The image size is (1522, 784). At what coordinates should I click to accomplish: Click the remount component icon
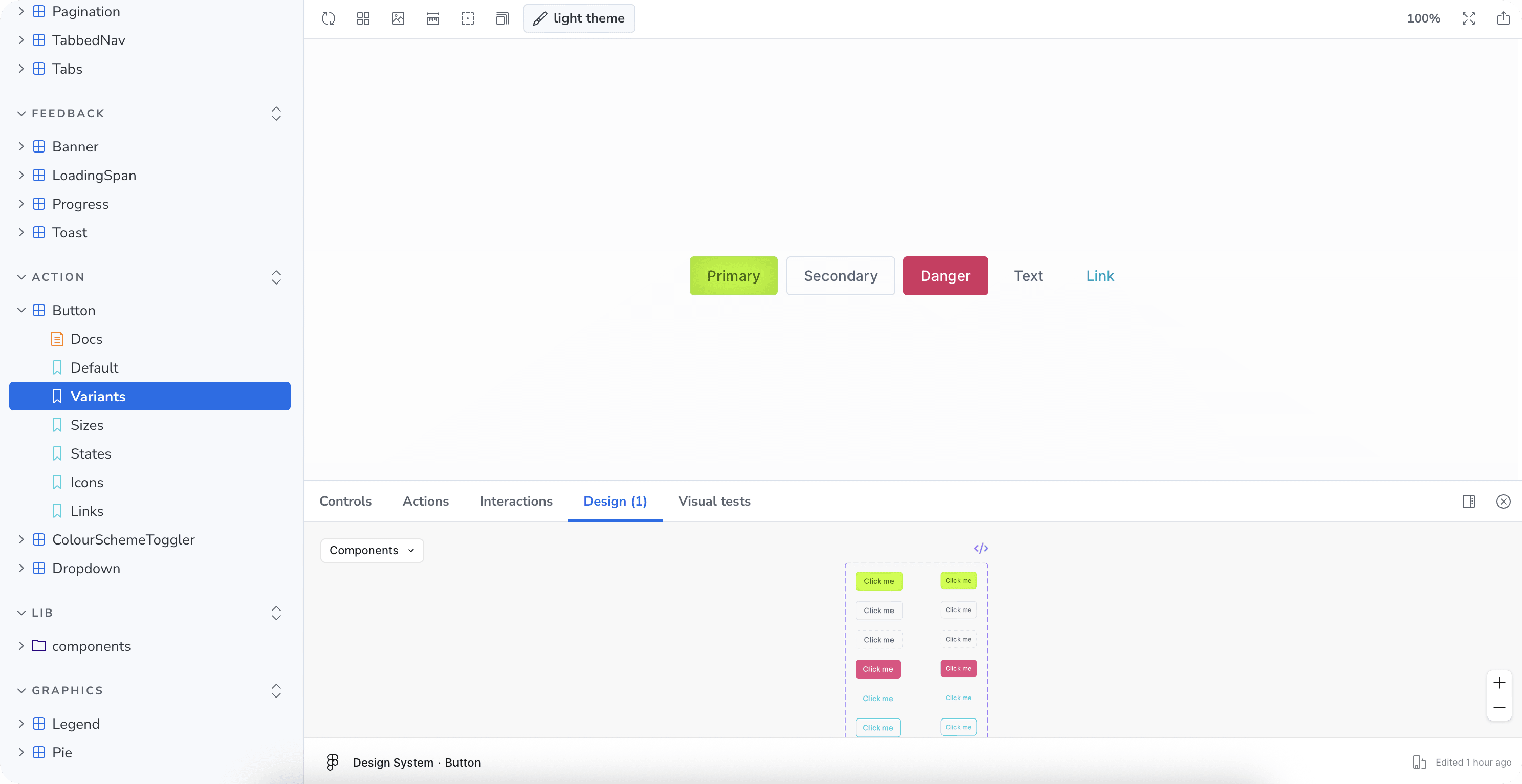pyautogui.click(x=329, y=18)
